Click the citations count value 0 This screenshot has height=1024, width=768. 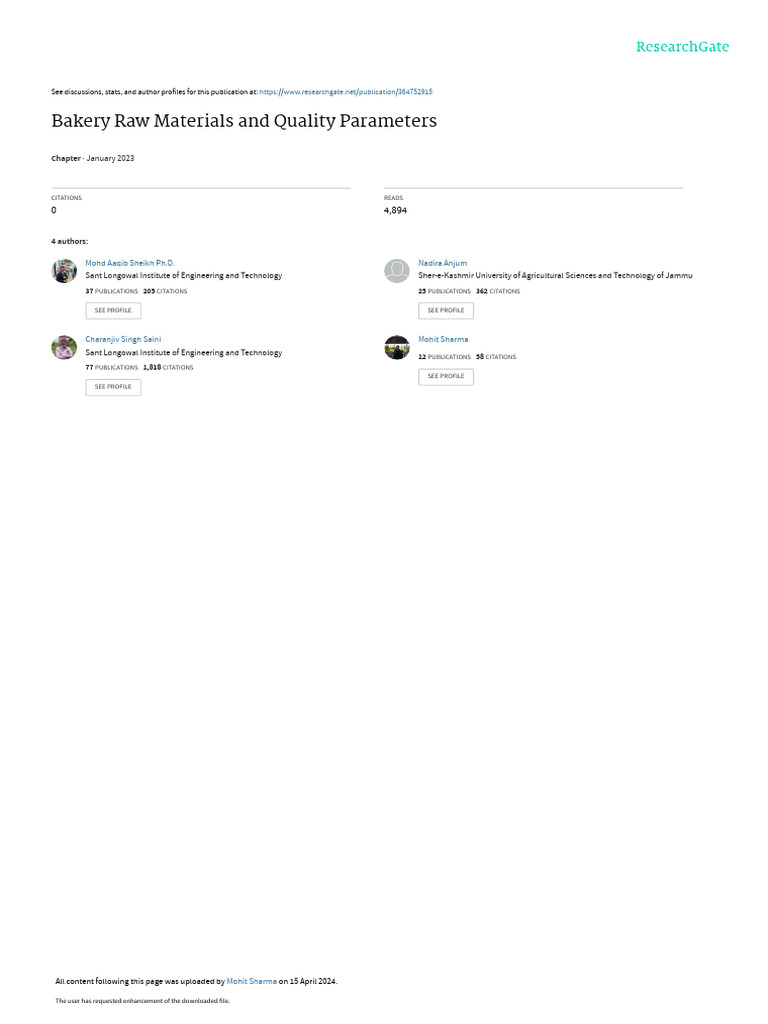54,210
